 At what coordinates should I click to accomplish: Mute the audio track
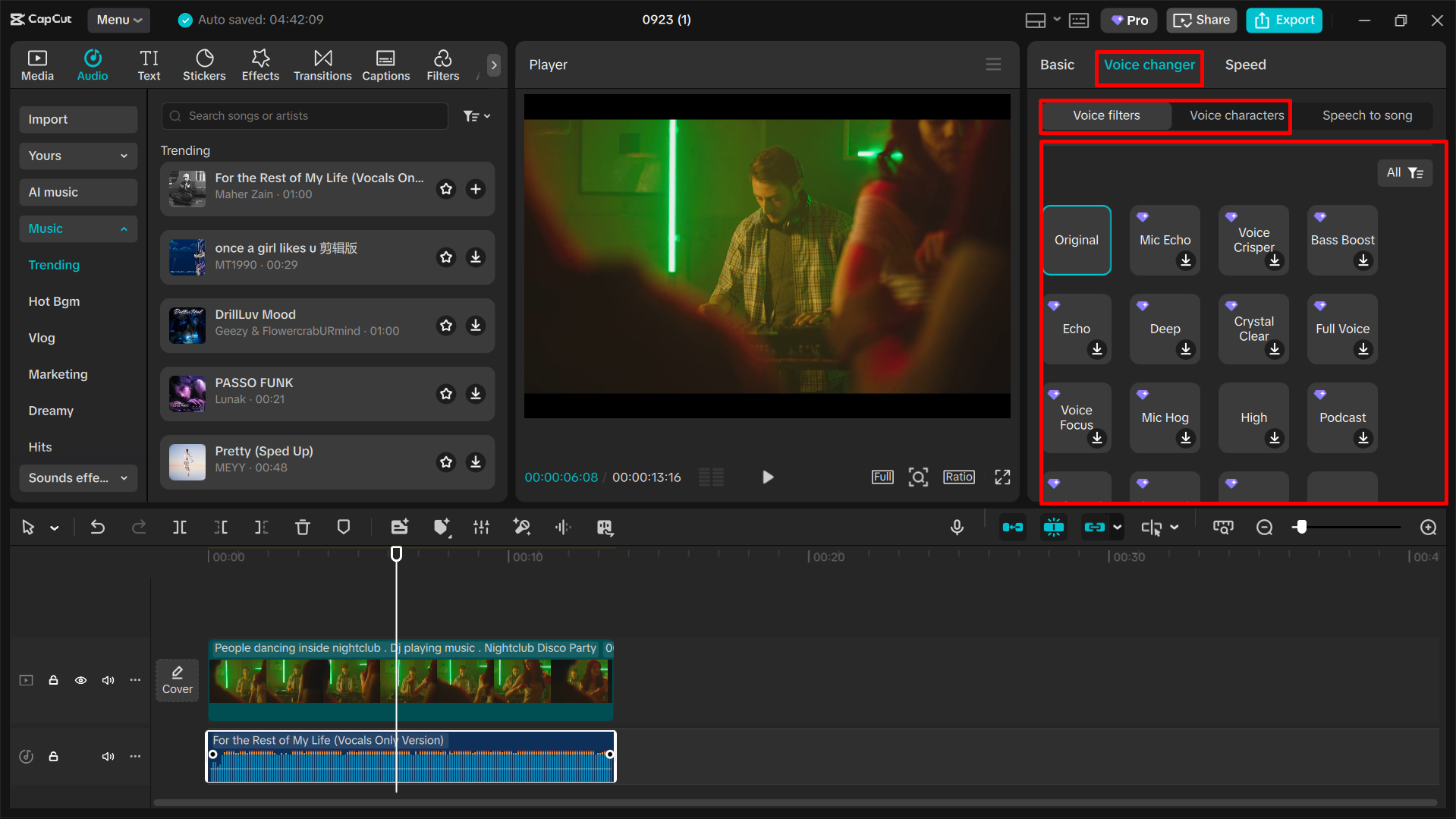108,756
